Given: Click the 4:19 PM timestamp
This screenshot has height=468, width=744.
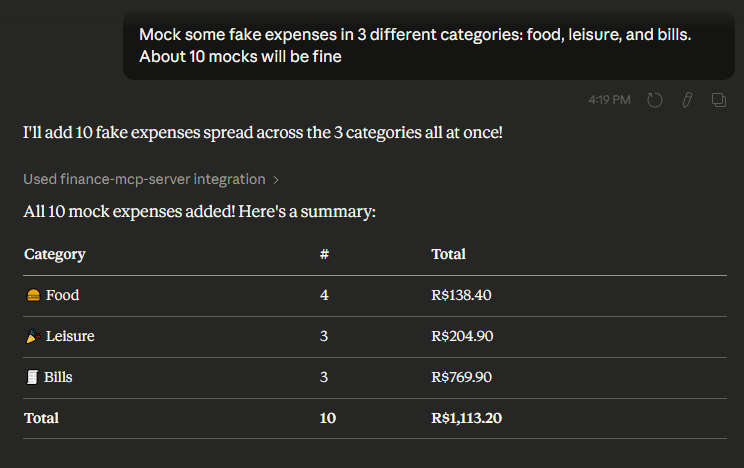Looking at the screenshot, I should tap(610, 100).
